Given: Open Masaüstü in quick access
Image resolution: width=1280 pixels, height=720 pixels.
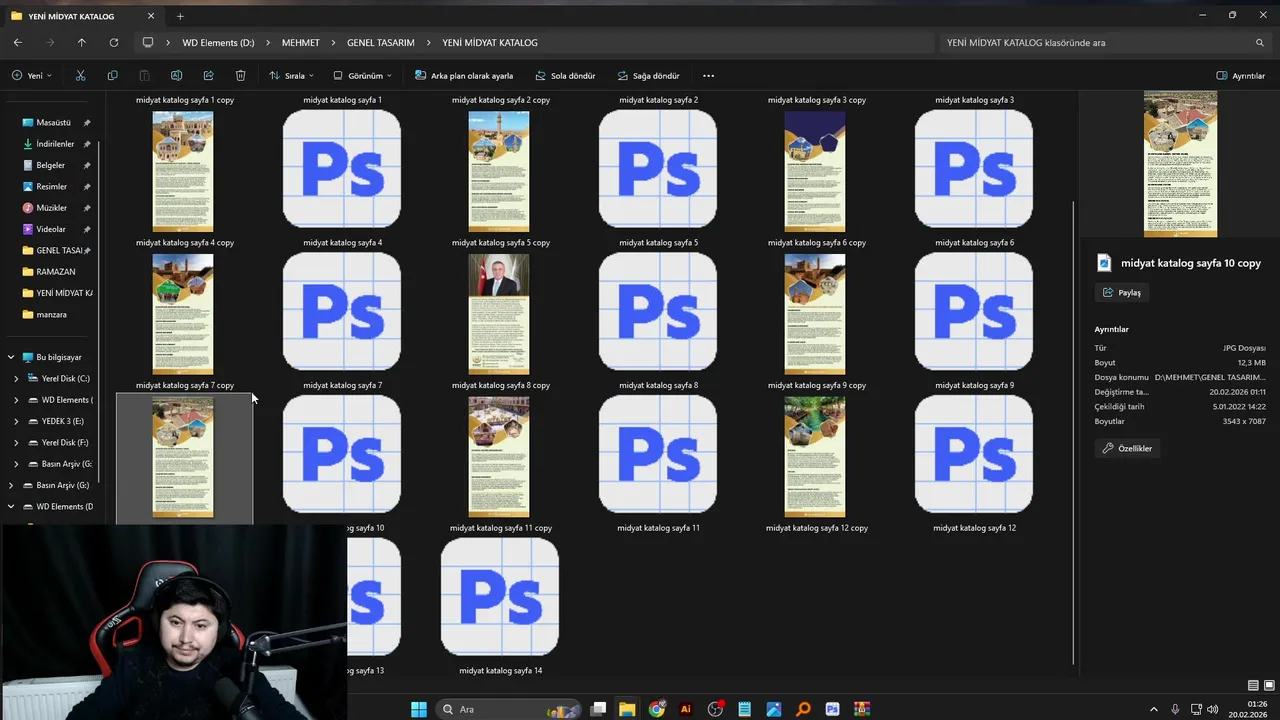Looking at the screenshot, I should (x=53, y=122).
